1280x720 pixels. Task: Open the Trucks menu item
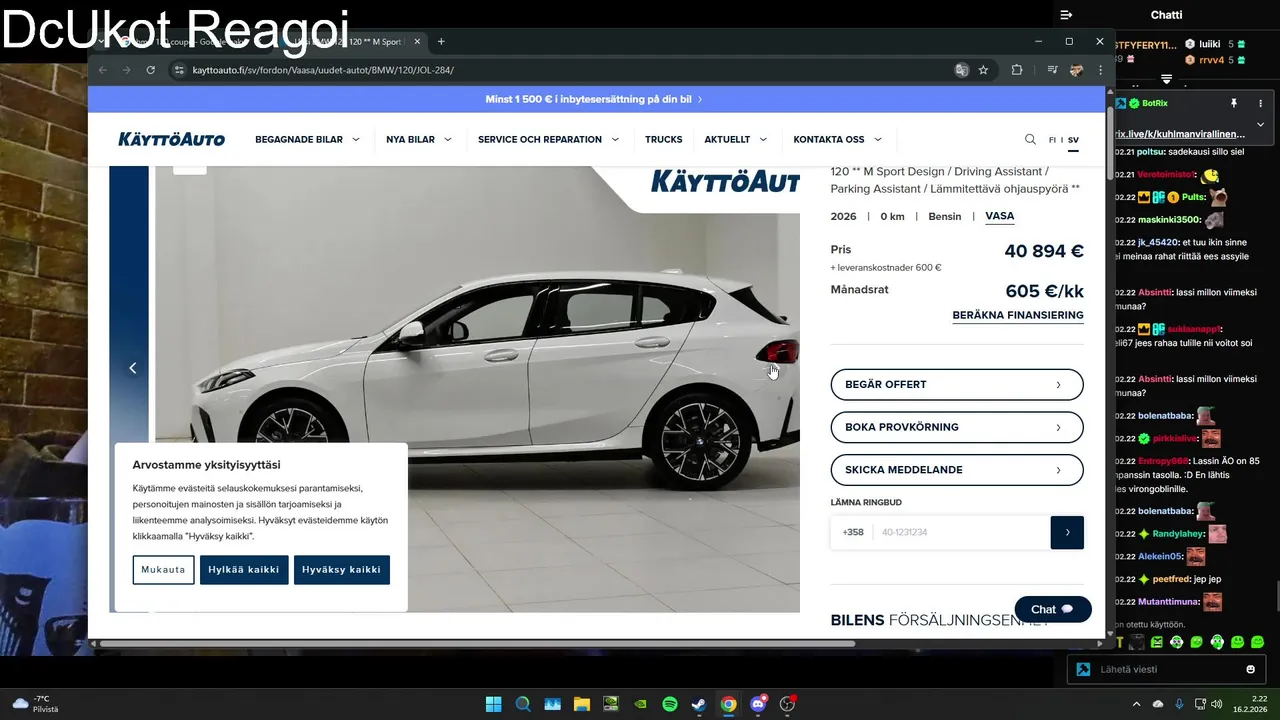(x=663, y=140)
